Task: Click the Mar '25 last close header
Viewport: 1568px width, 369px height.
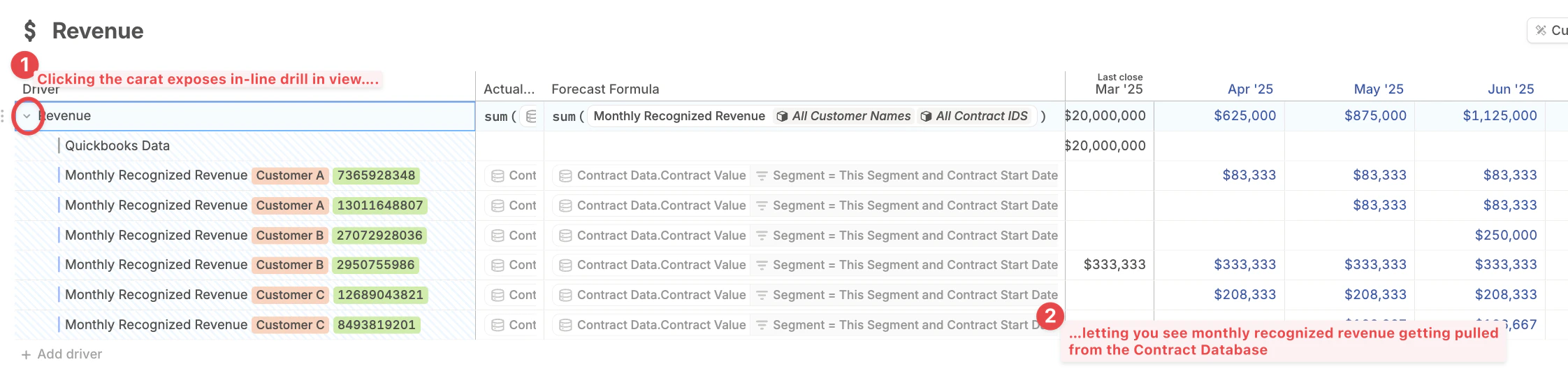Action: [1119, 88]
